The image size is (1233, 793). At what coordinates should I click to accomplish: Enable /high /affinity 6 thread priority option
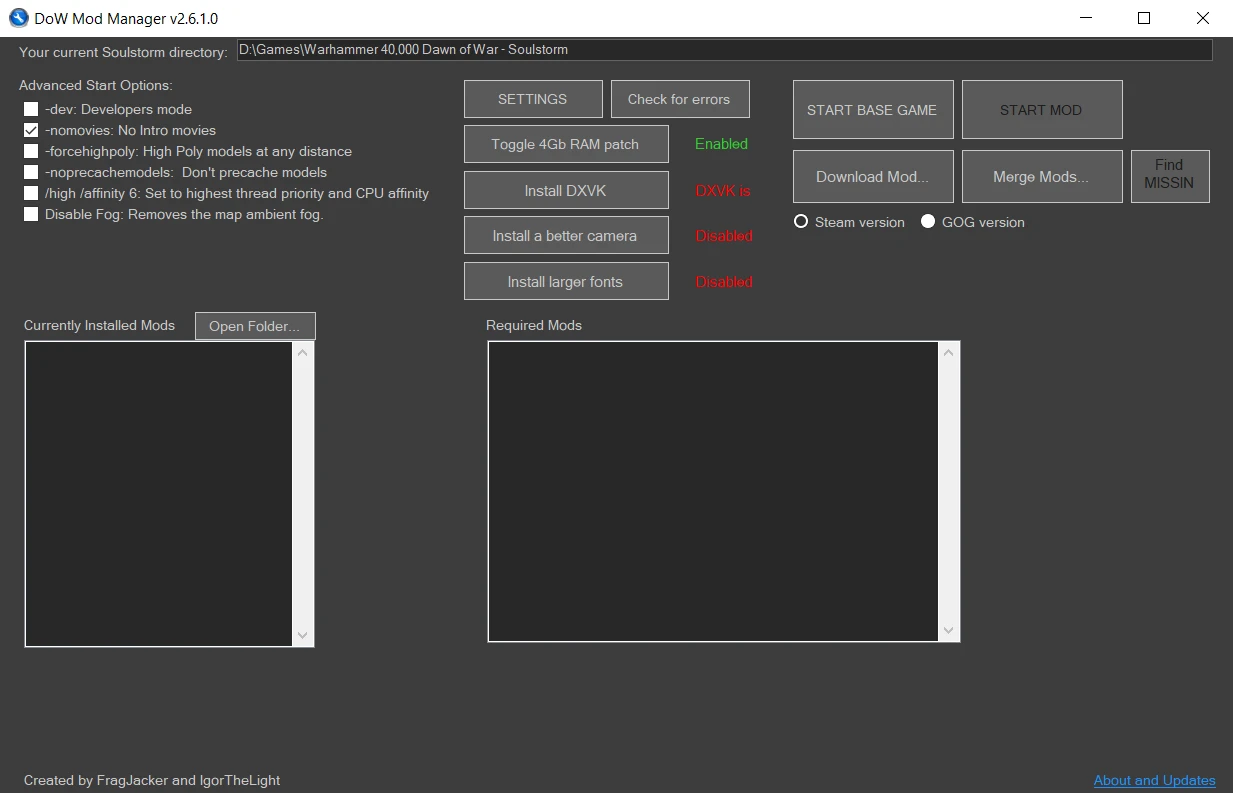31,193
